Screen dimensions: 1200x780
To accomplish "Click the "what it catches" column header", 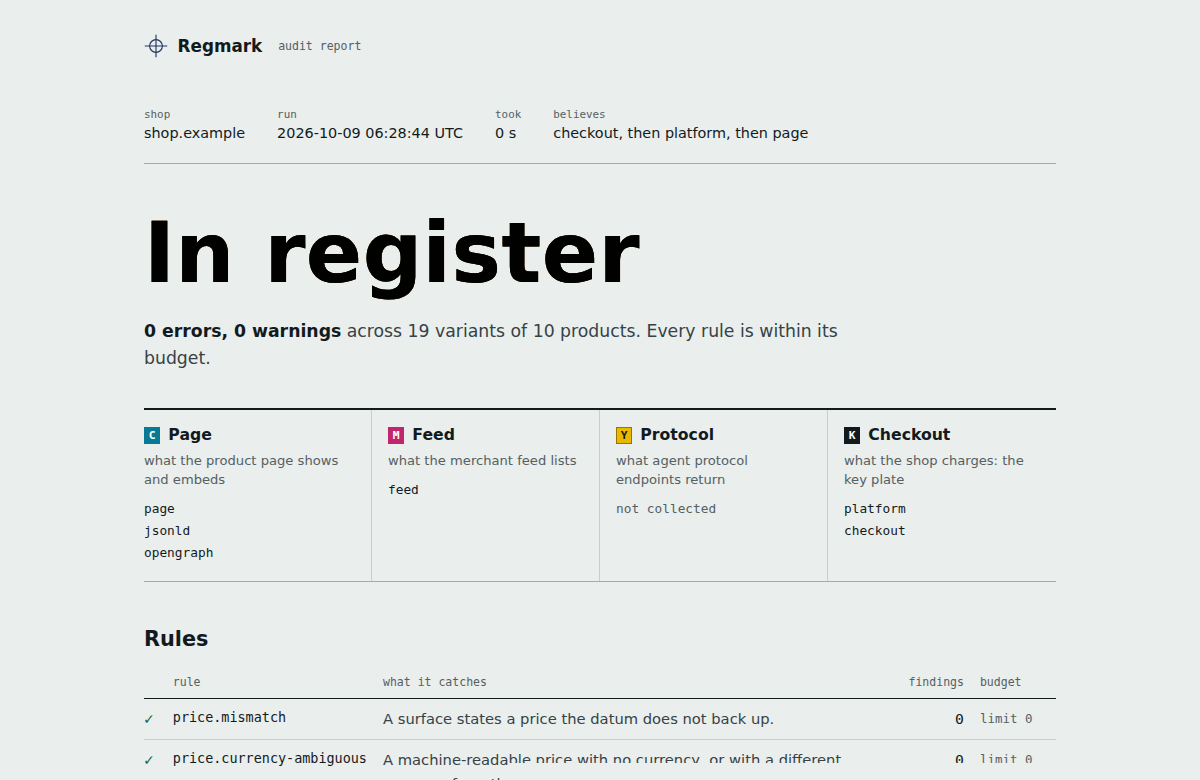I will pyautogui.click(x=435, y=682).
